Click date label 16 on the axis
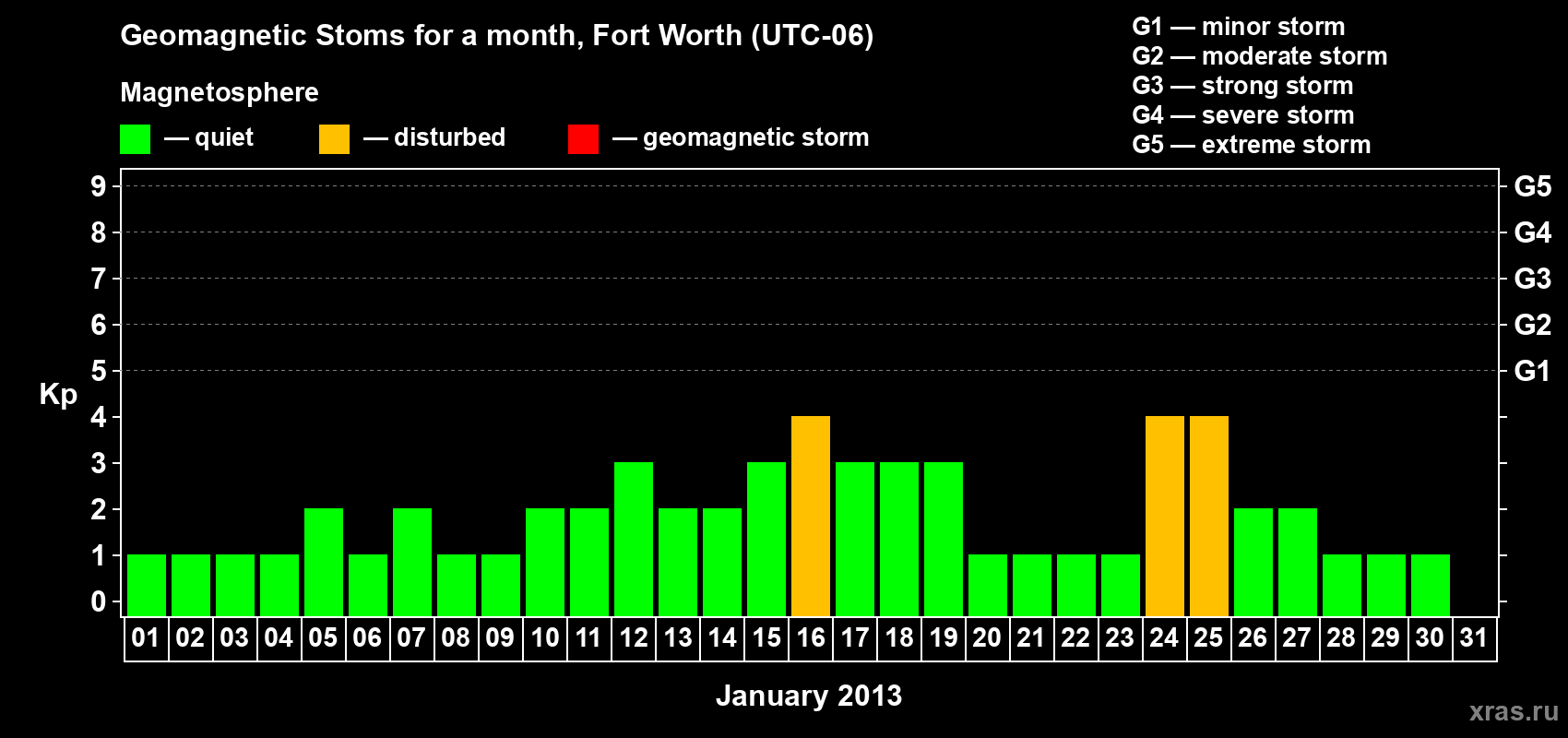Viewport: 1568px width, 738px height. point(810,637)
